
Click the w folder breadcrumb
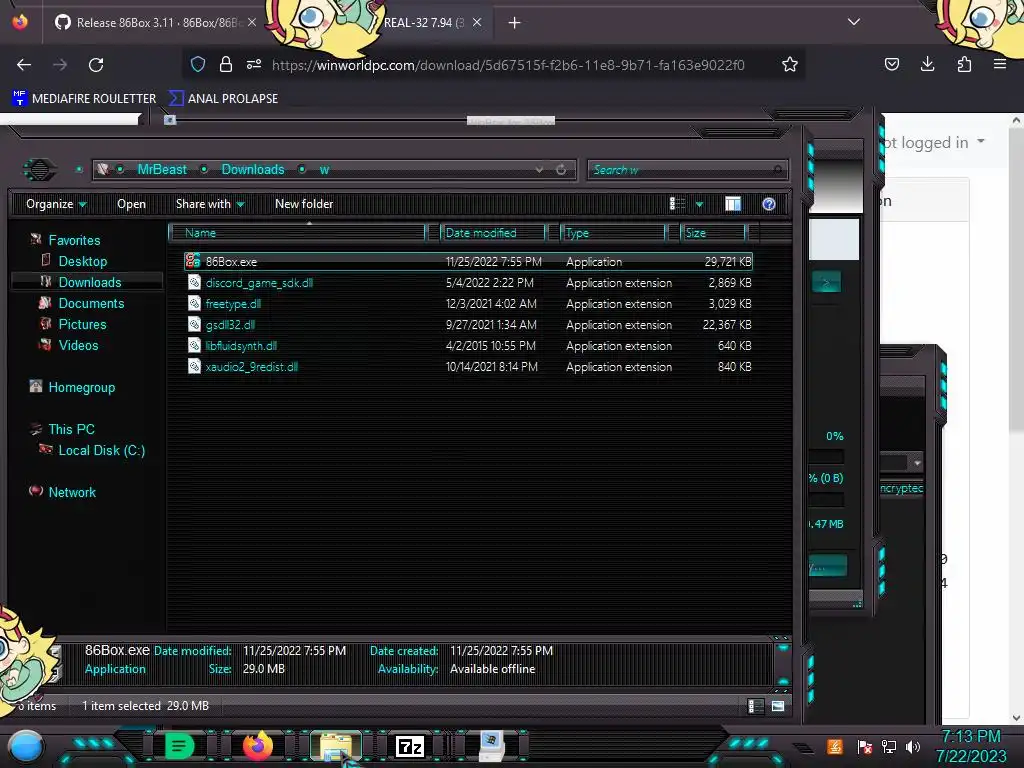pos(324,170)
